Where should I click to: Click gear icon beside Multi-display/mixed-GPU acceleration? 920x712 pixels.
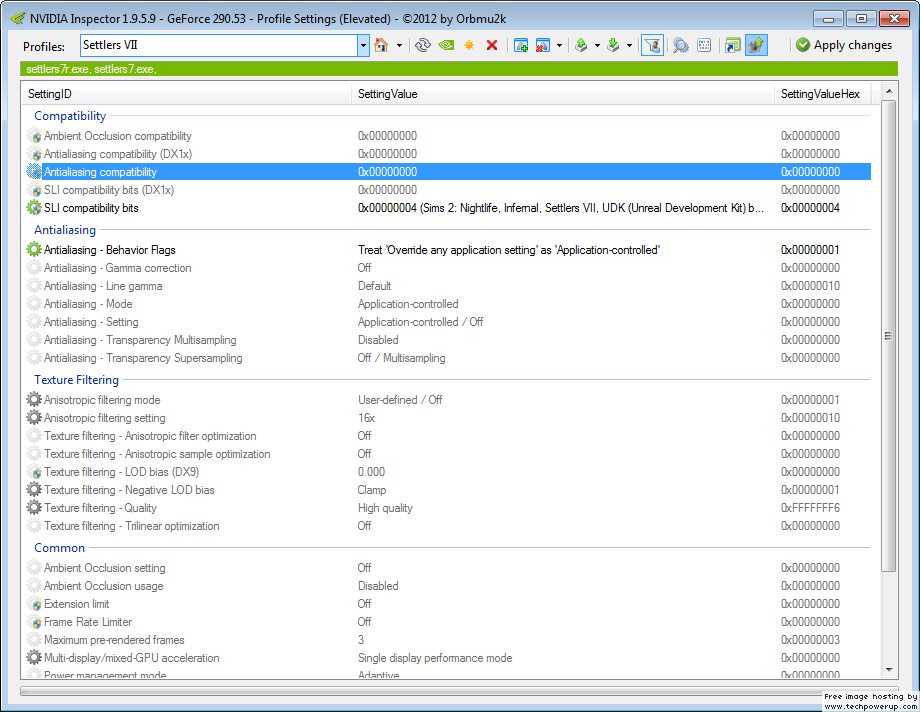tap(34, 658)
